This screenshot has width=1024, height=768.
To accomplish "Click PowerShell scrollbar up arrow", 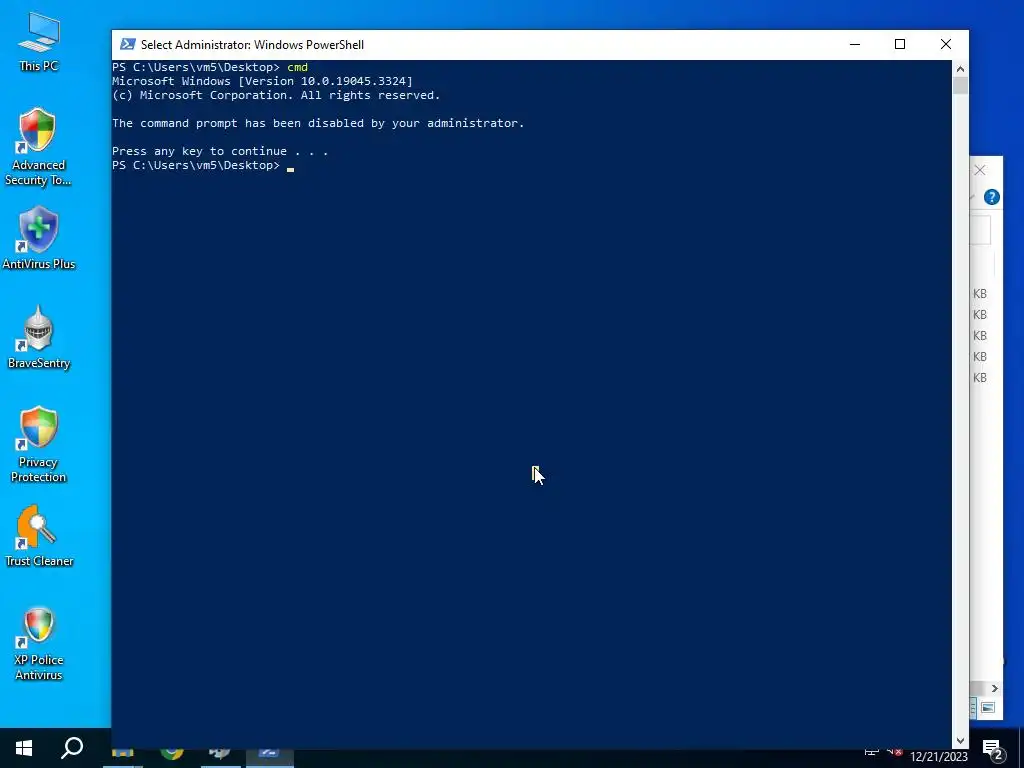I will 960,69.
